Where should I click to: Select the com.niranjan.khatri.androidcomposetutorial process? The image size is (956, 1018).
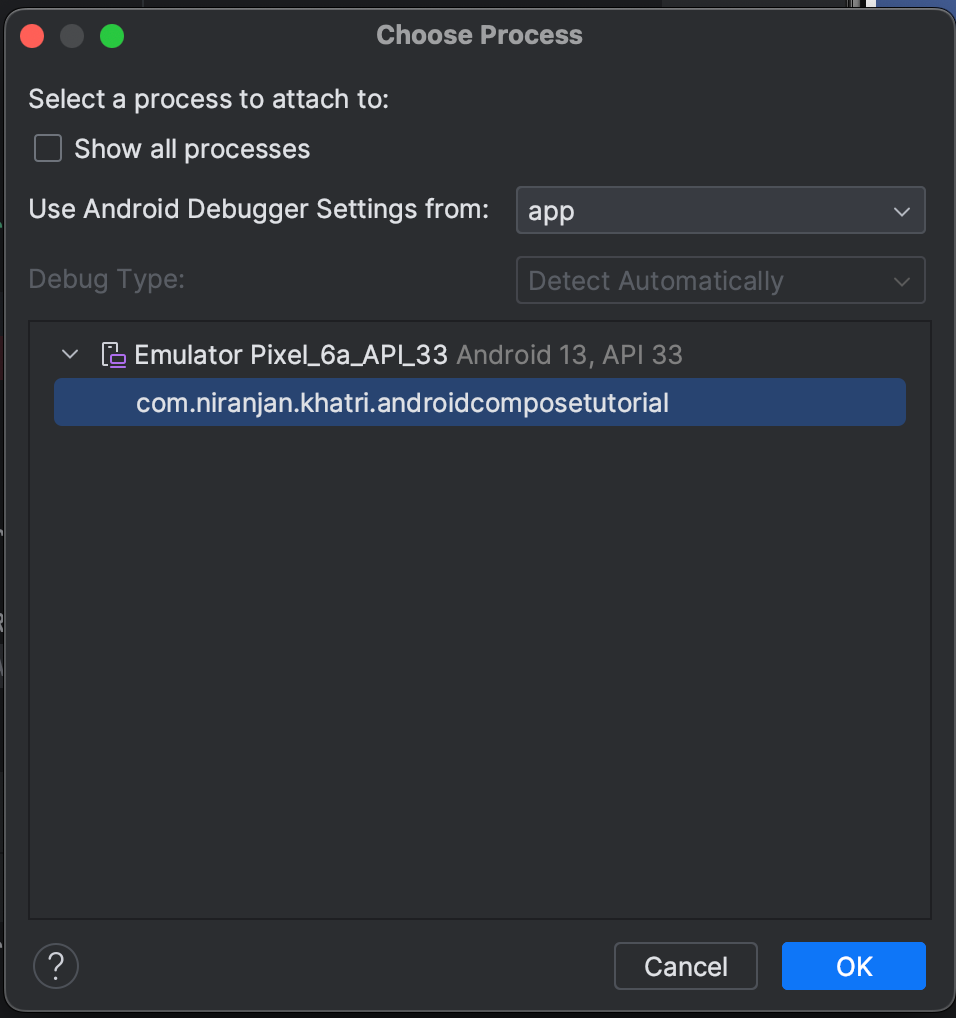click(402, 402)
